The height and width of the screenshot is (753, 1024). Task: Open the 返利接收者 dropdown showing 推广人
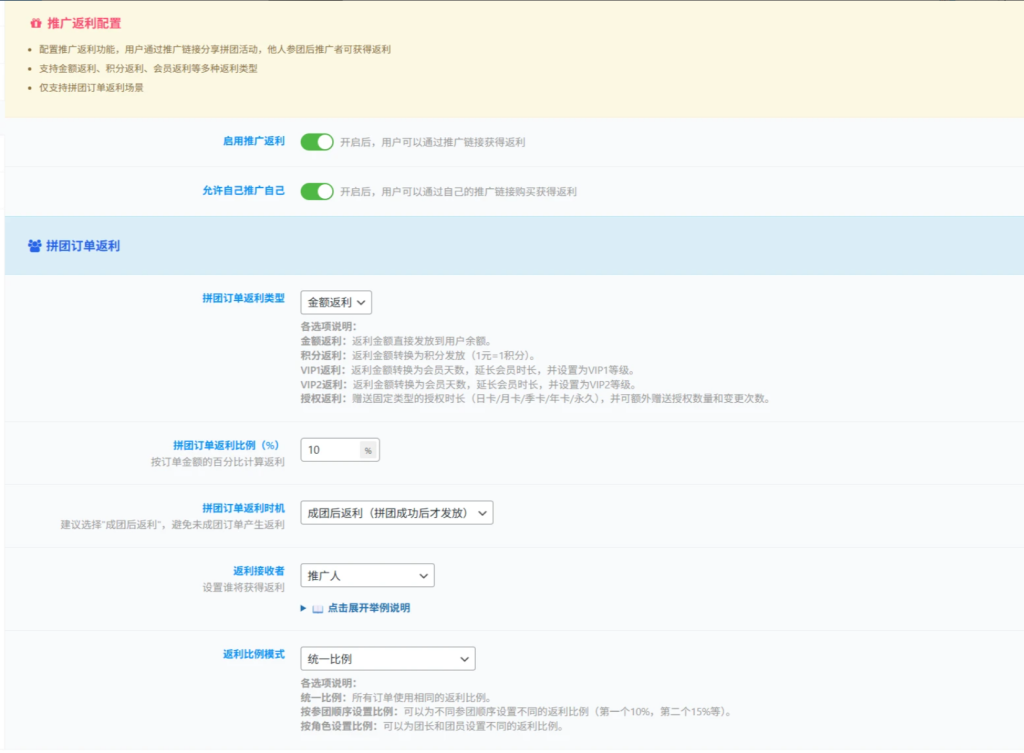point(367,575)
